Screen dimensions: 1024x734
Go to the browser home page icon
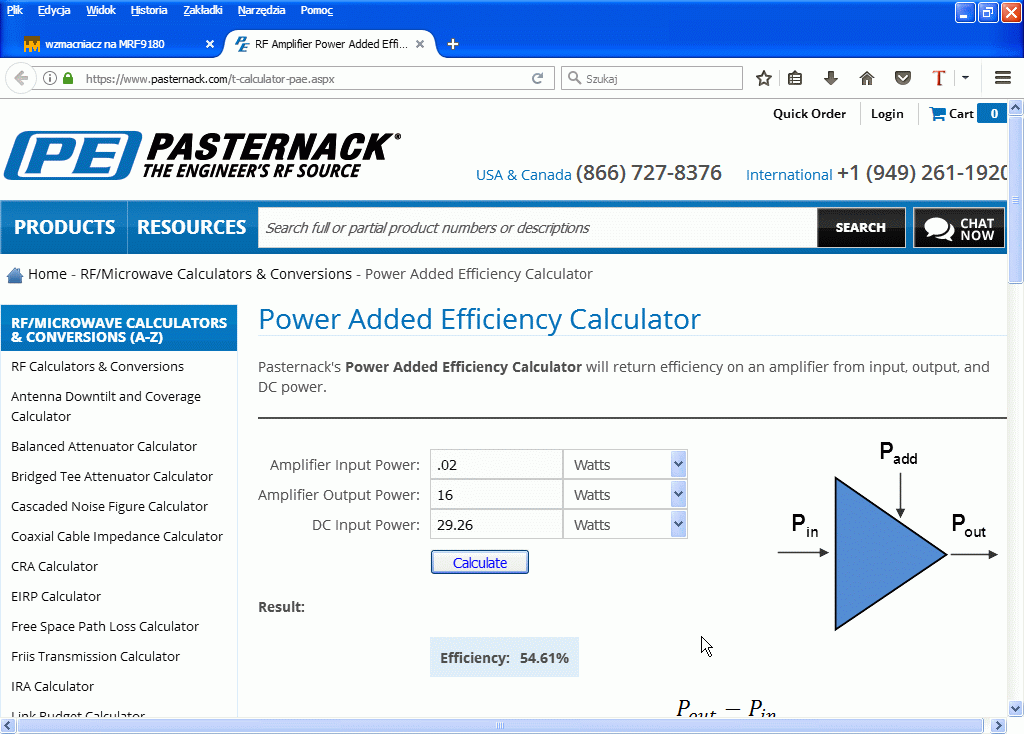click(867, 78)
